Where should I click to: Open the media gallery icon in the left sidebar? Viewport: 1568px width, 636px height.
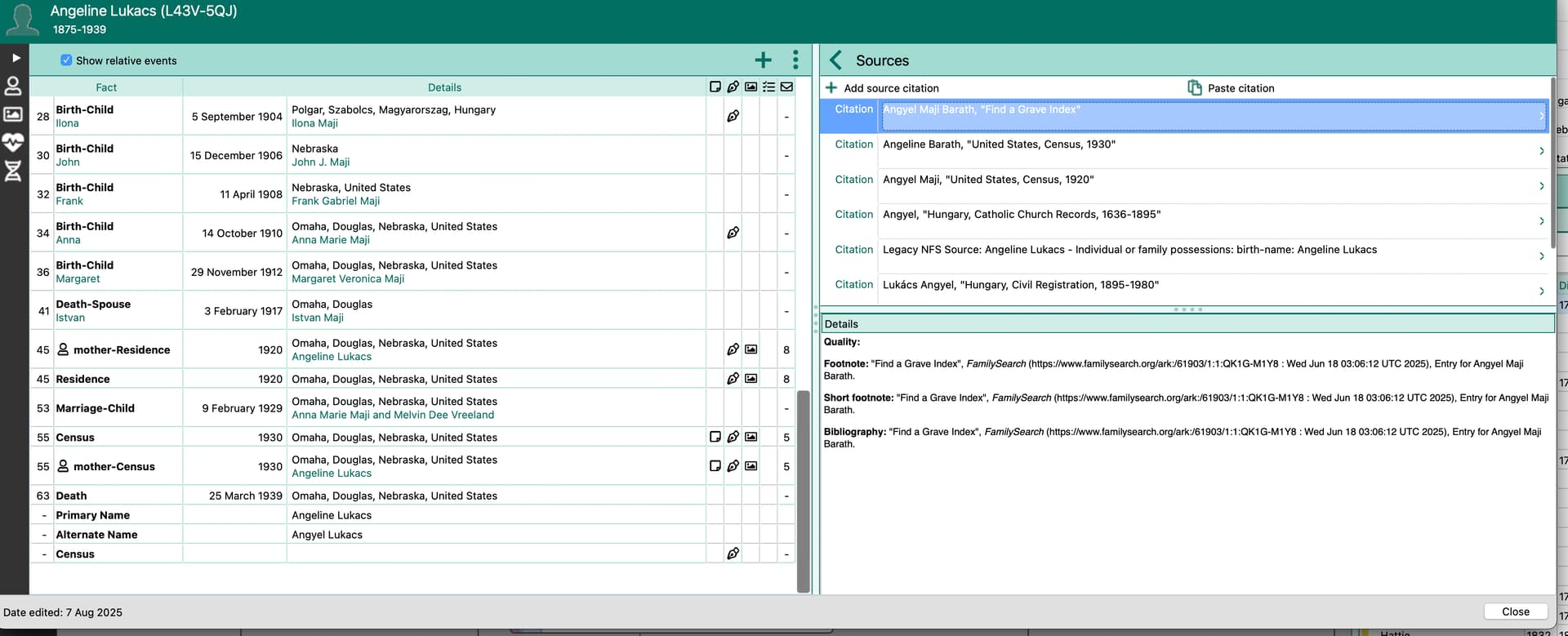(x=13, y=114)
